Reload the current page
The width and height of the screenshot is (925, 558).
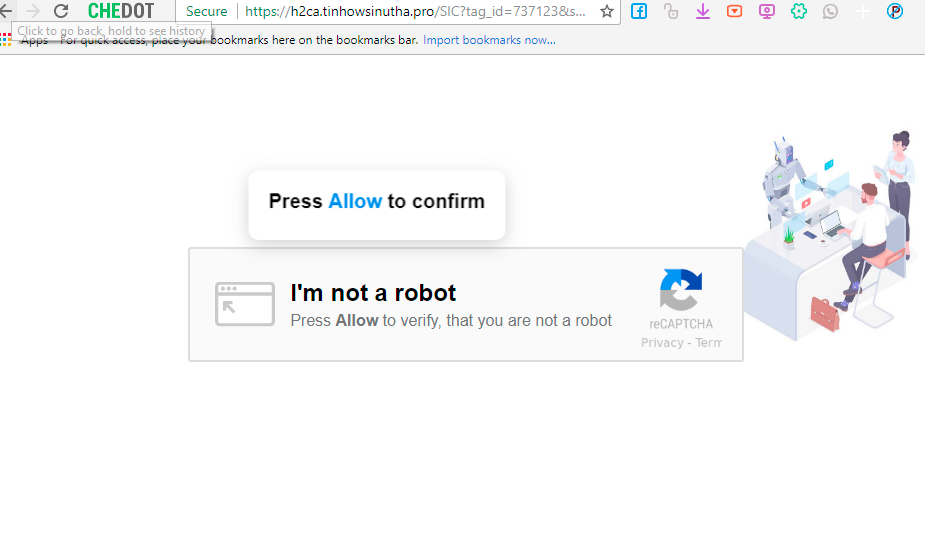pos(61,11)
